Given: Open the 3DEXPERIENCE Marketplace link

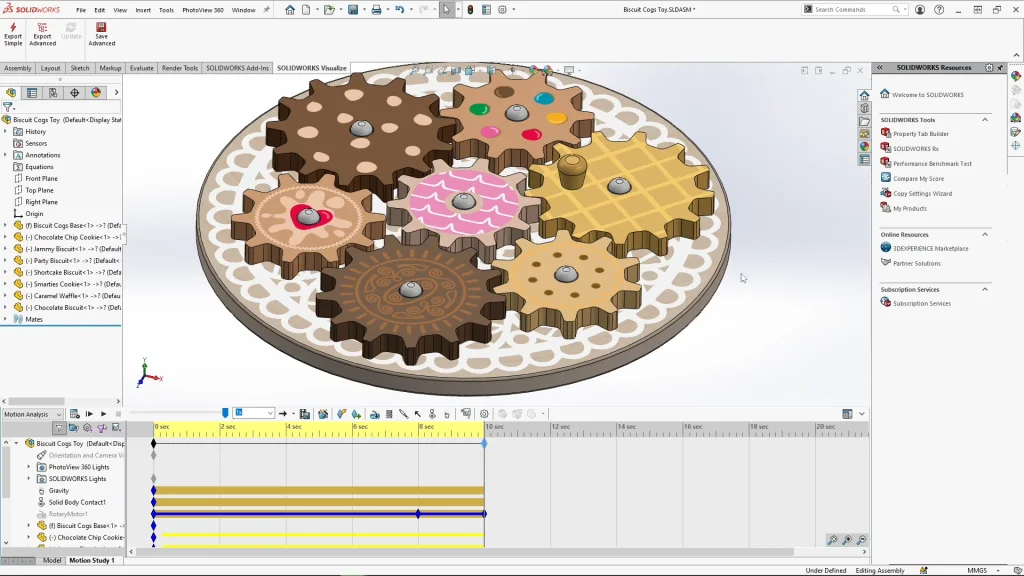Looking at the screenshot, I should click(930, 248).
